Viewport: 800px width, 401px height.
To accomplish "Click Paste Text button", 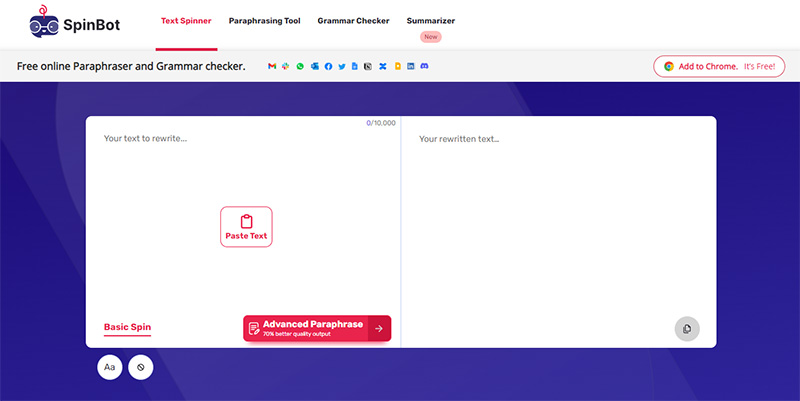I will point(246,227).
